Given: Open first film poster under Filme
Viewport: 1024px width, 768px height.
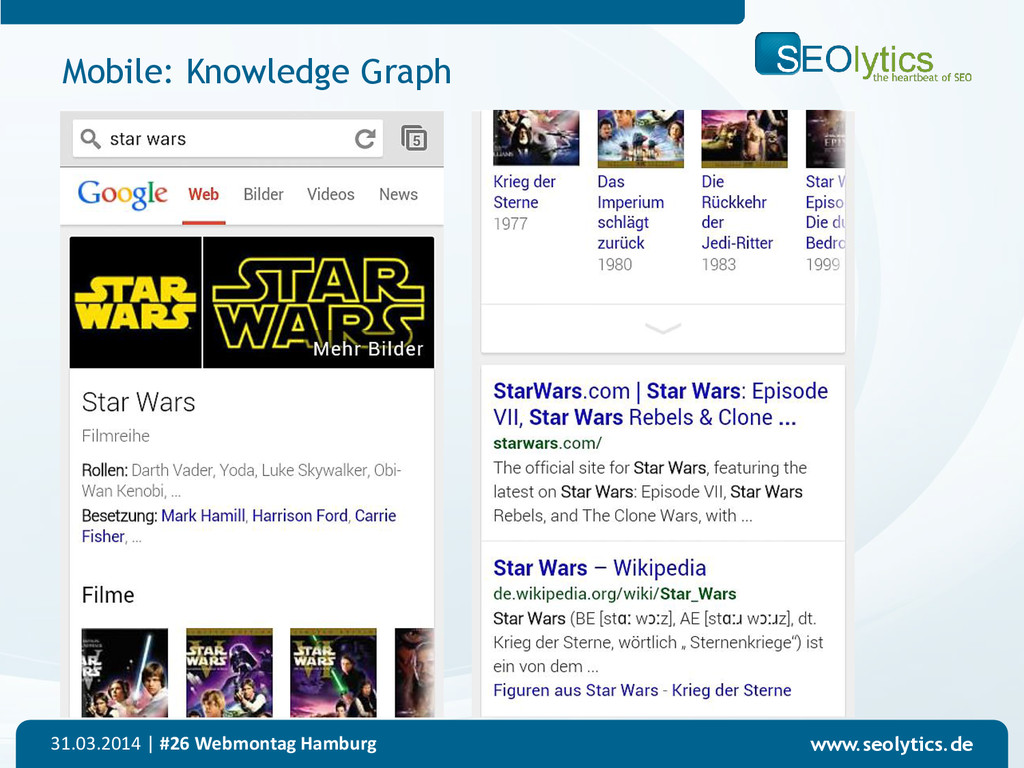Looking at the screenshot, I should (x=125, y=673).
